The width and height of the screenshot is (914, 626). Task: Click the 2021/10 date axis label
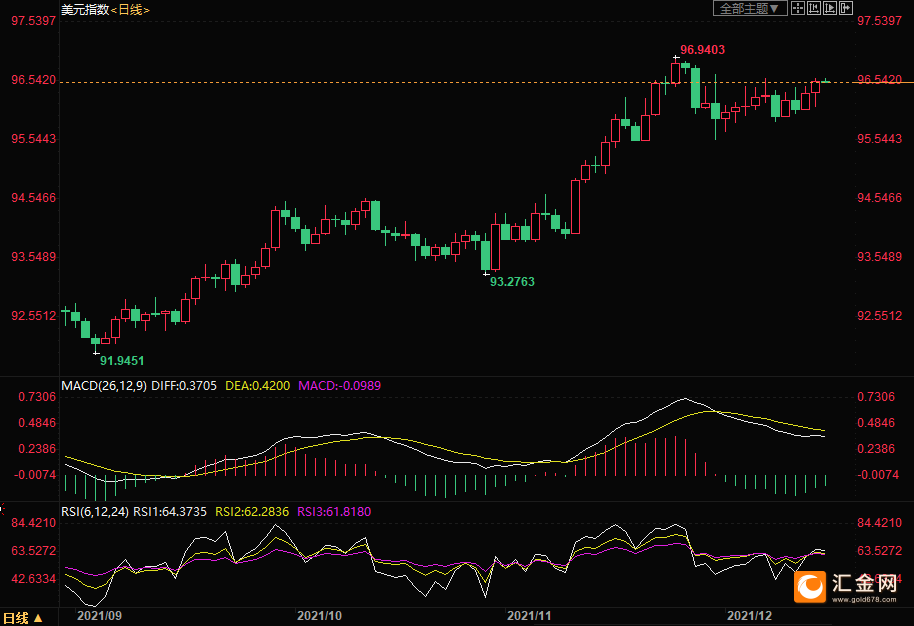(x=319, y=616)
